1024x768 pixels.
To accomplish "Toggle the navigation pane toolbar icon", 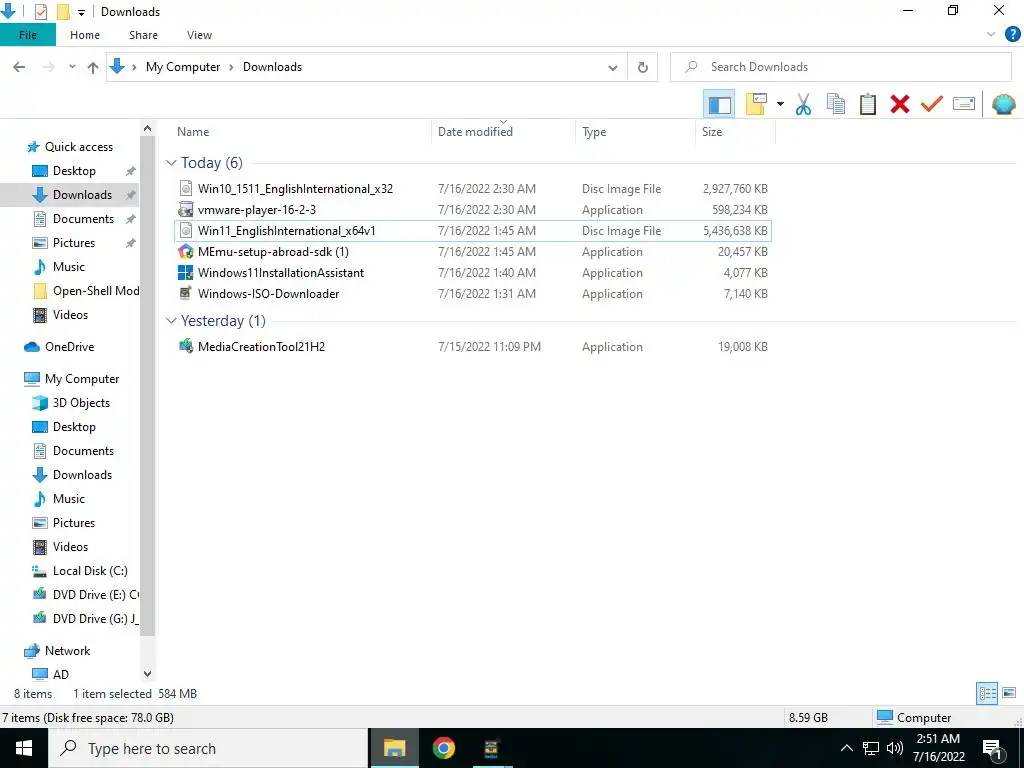I will coord(719,104).
